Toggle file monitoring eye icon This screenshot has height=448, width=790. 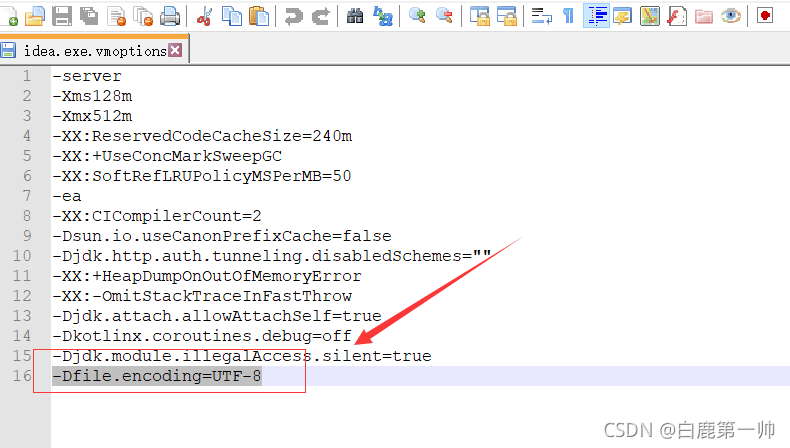click(x=731, y=16)
